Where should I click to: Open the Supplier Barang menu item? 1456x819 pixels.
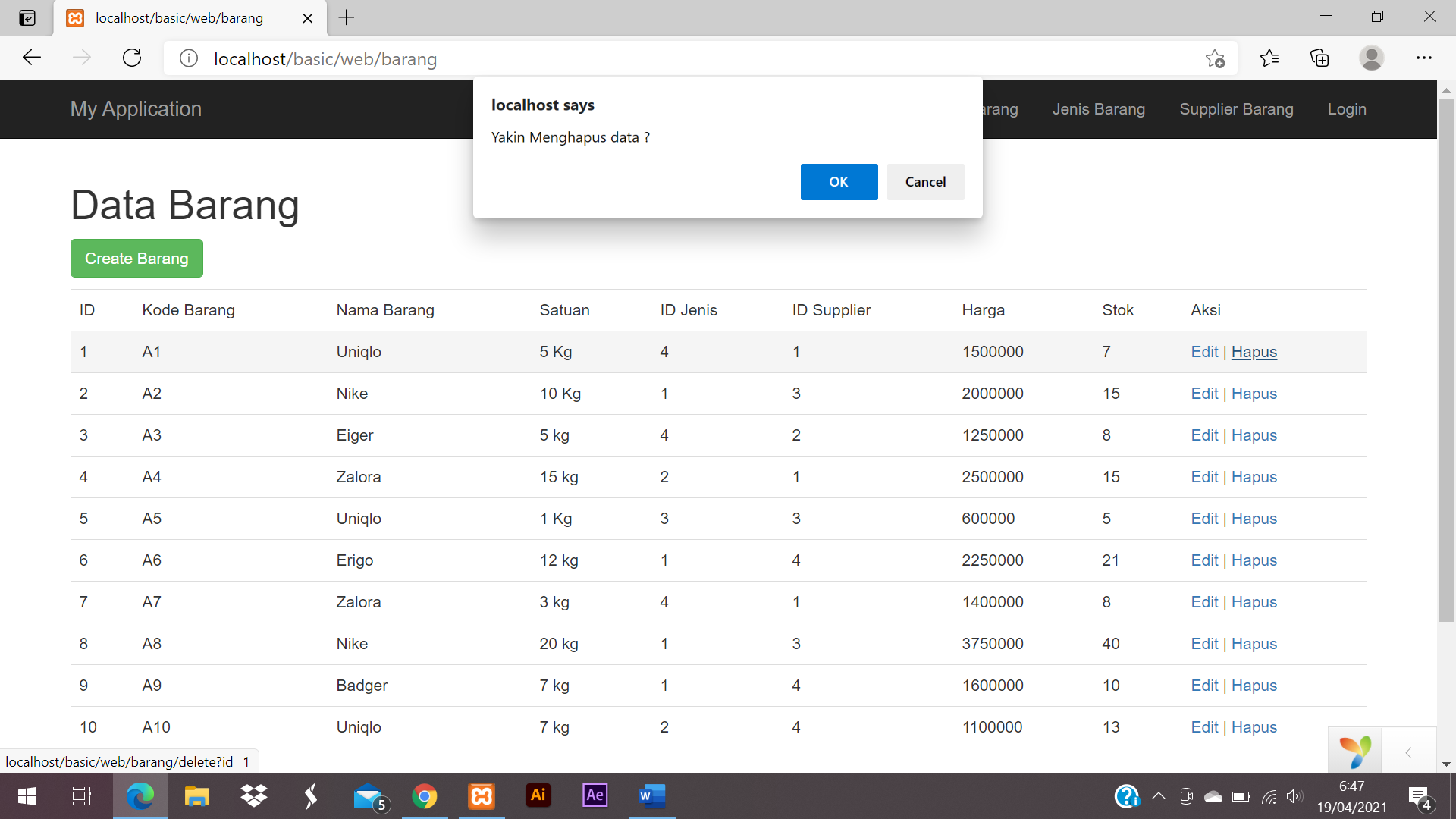[x=1236, y=109]
